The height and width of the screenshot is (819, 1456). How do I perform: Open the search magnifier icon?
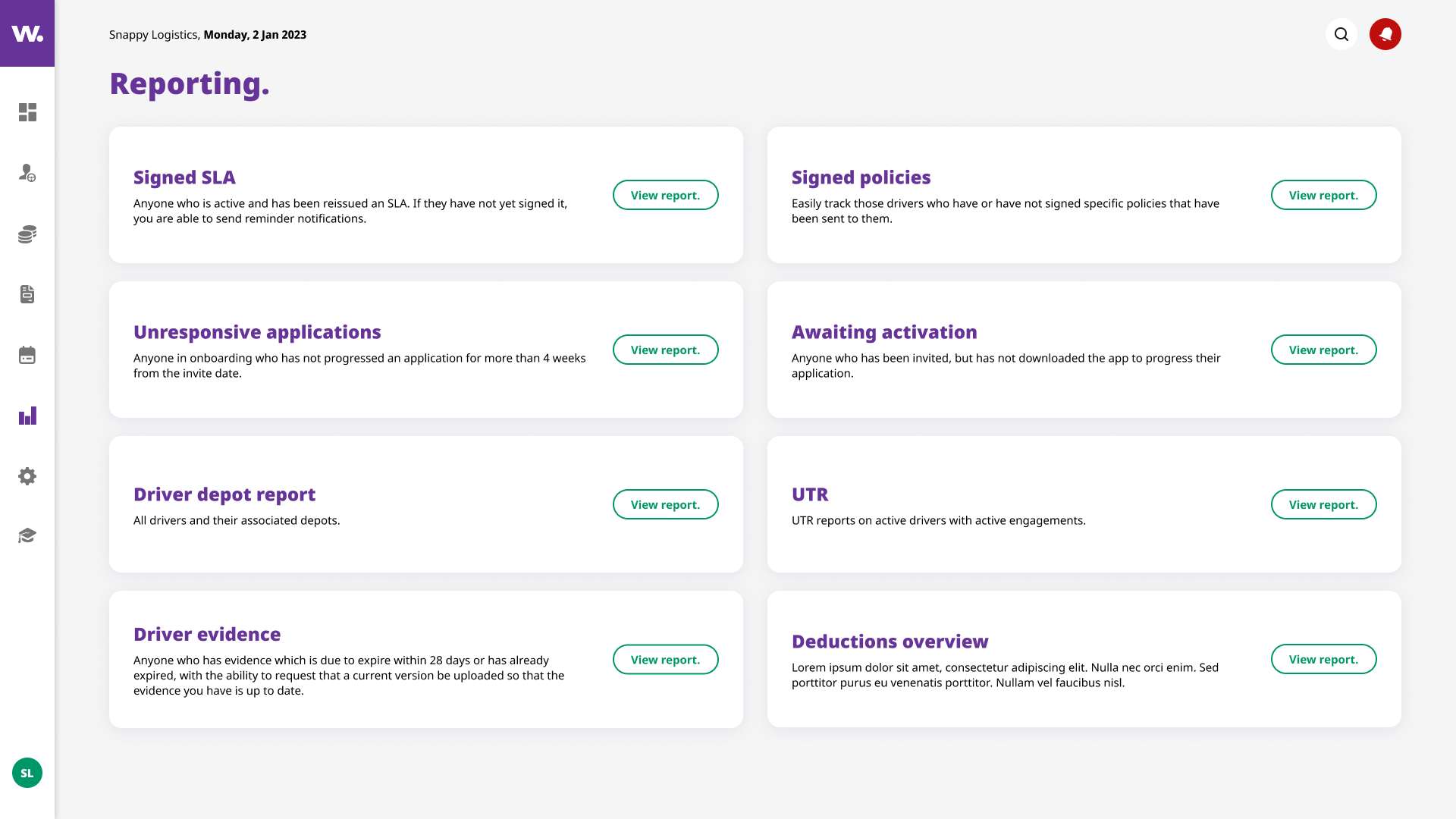[1341, 34]
